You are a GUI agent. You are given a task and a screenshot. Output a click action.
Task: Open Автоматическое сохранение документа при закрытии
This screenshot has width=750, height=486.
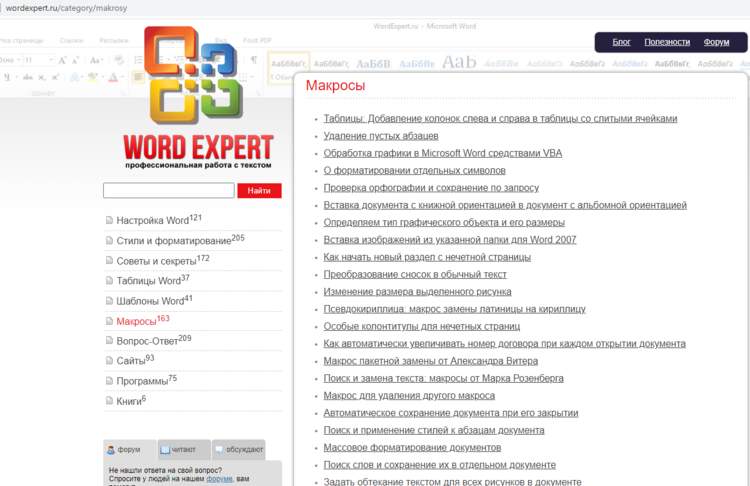coord(451,413)
